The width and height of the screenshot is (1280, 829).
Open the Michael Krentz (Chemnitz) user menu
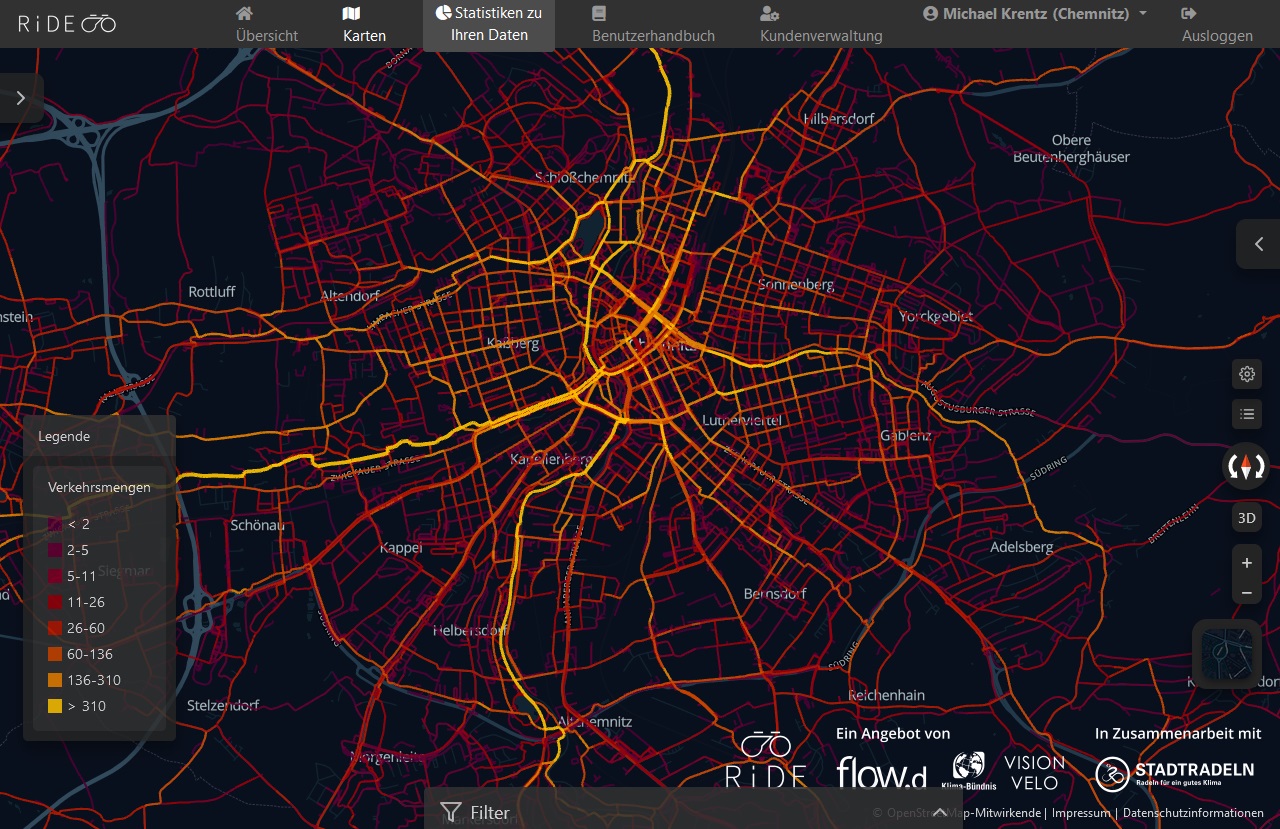[x=1035, y=14]
